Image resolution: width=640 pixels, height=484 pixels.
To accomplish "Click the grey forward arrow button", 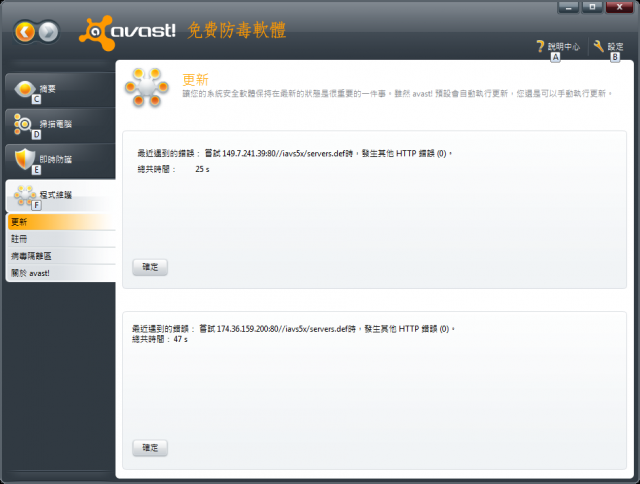I will click(48, 32).
